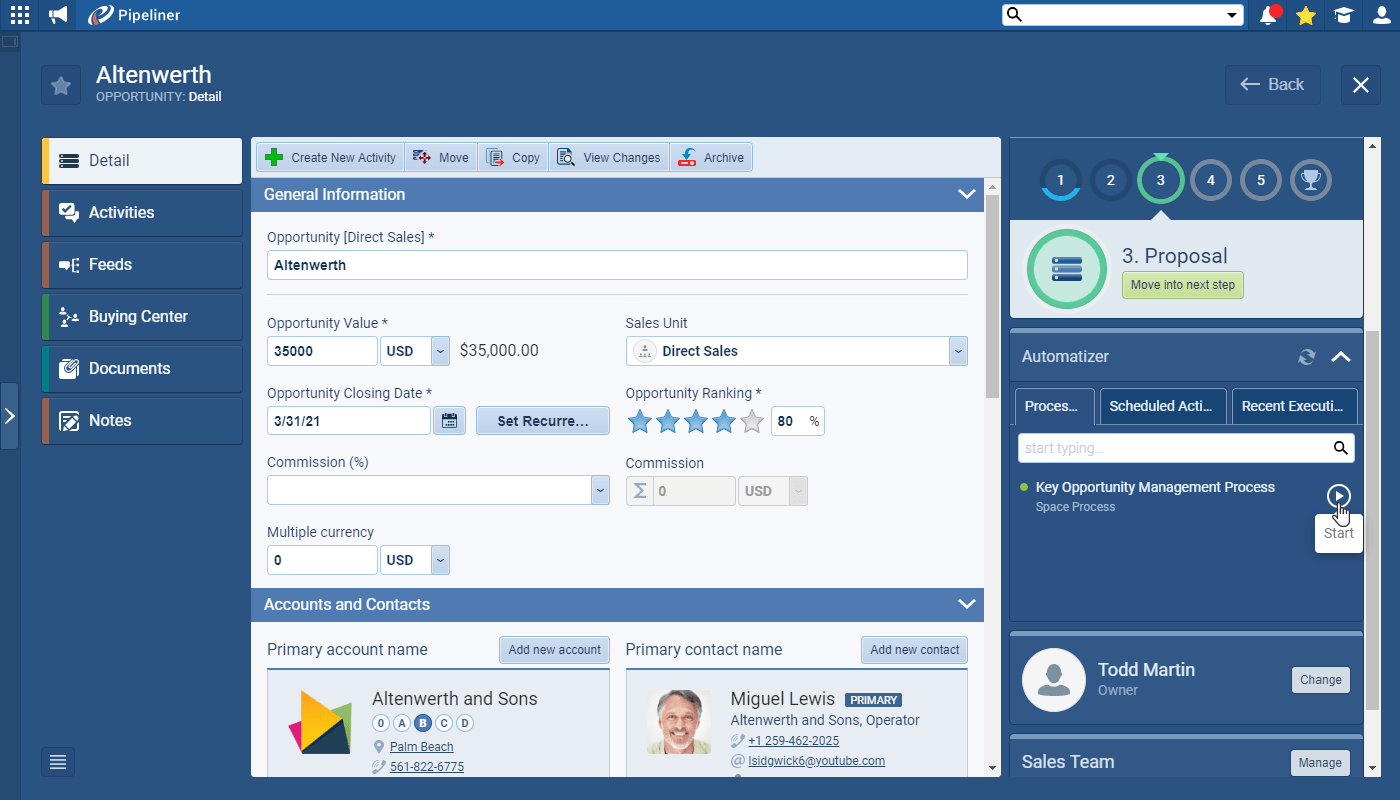The width and height of the screenshot is (1400, 800).
Task: Switch to Scheduled Activities tab
Action: pos(1161,406)
